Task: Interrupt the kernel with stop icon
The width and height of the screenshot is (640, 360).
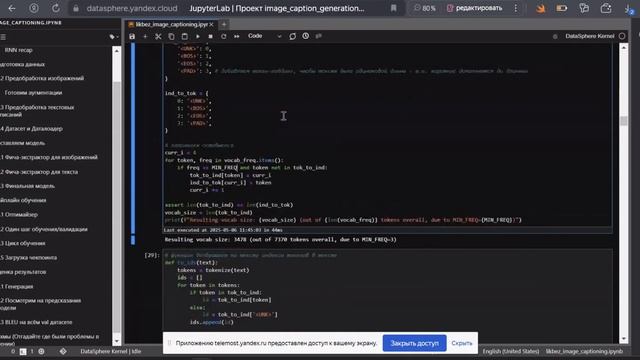Action: point(211,36)
